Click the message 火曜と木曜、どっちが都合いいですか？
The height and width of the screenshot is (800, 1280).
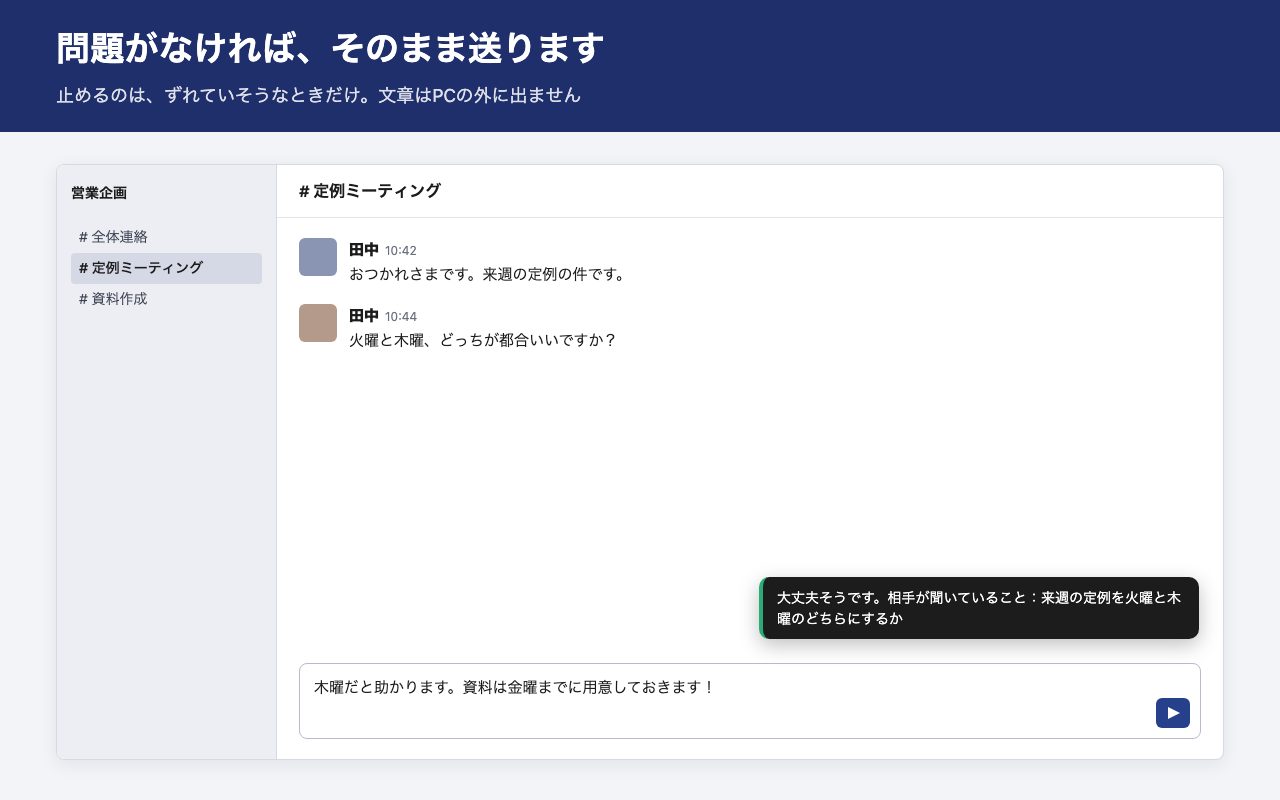(x=484, y=340)
